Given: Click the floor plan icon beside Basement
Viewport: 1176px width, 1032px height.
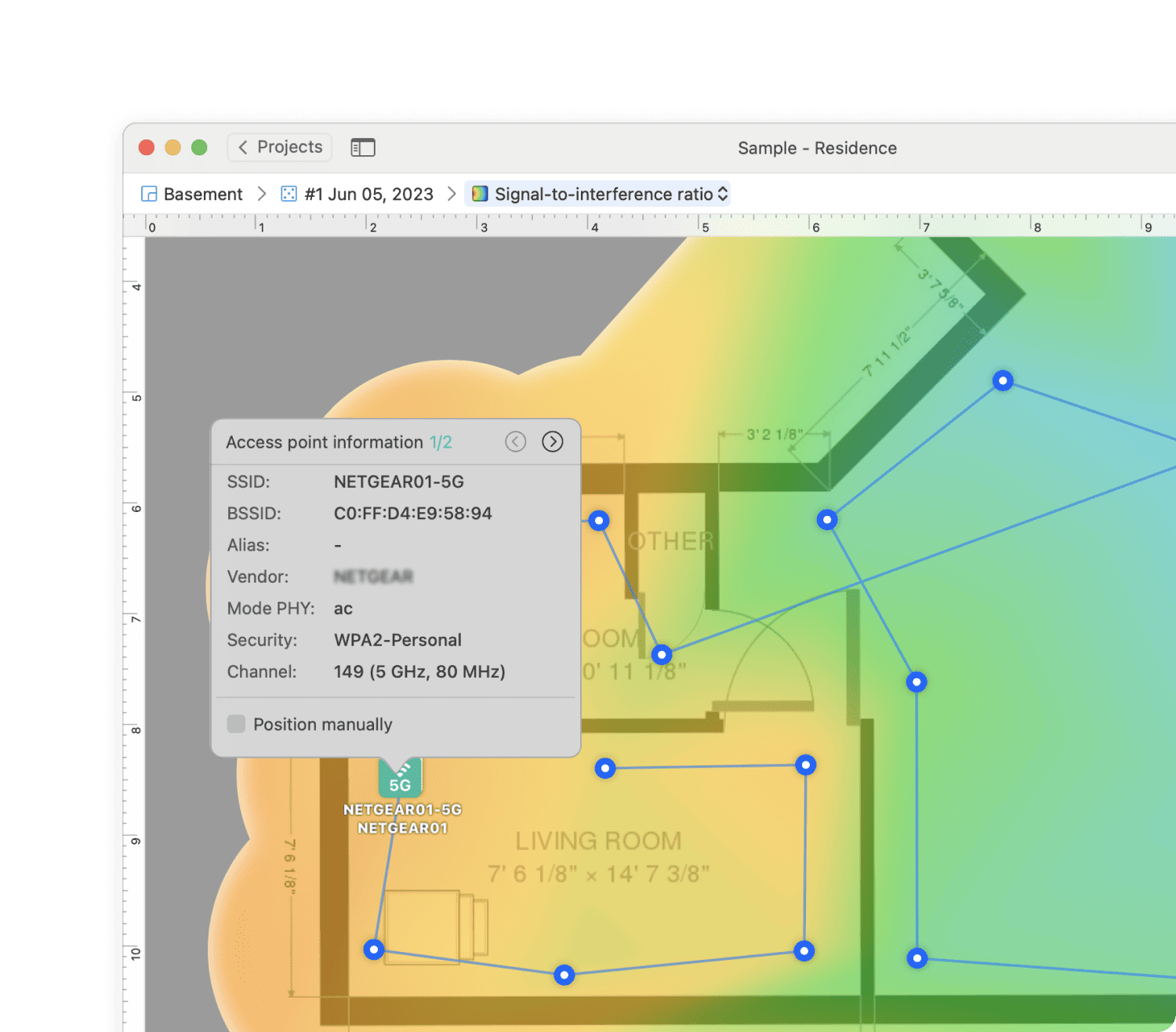Looking at the screenshot, I should [x=148, y=194].
